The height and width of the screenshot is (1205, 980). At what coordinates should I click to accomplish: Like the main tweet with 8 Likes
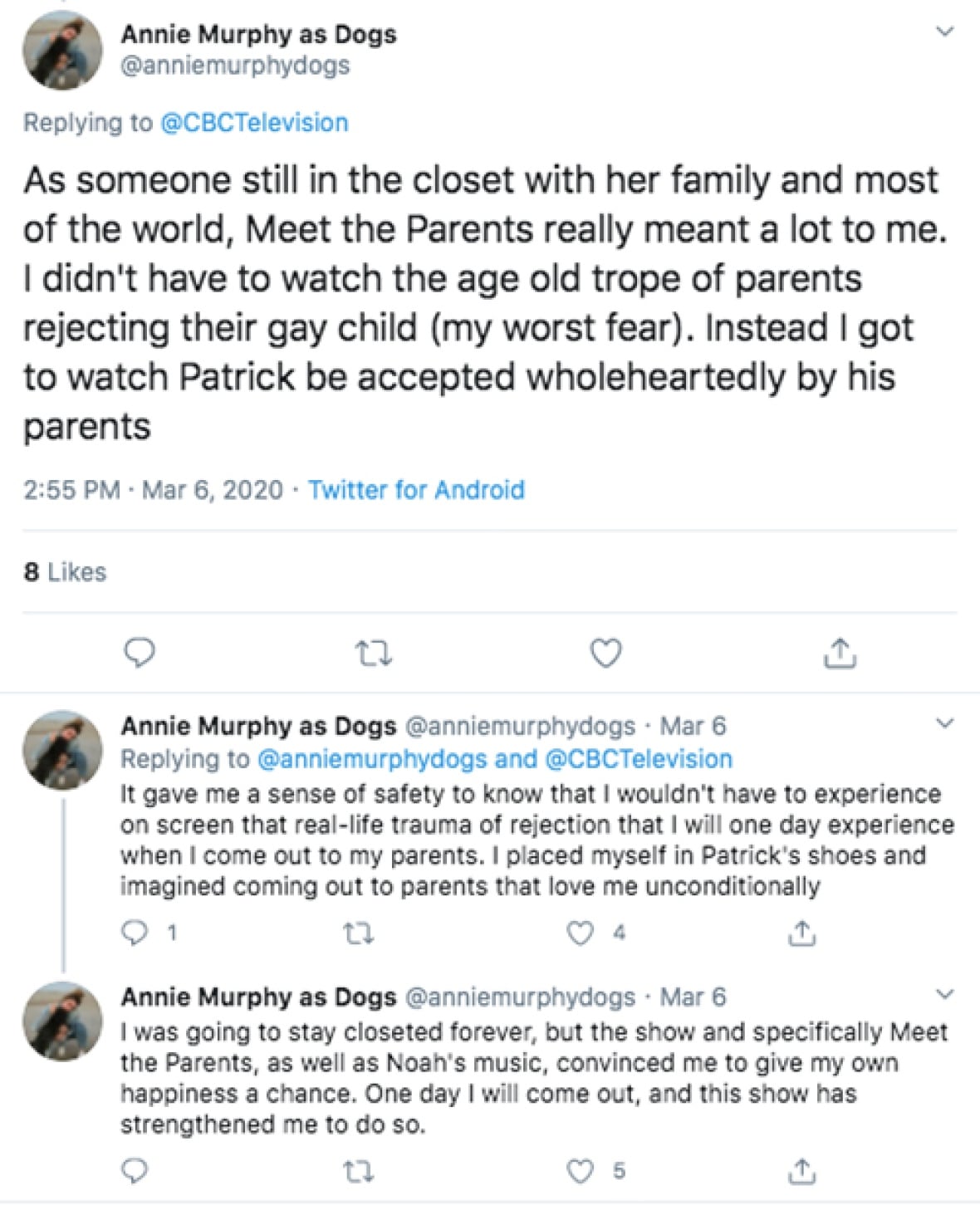point(605,654)
